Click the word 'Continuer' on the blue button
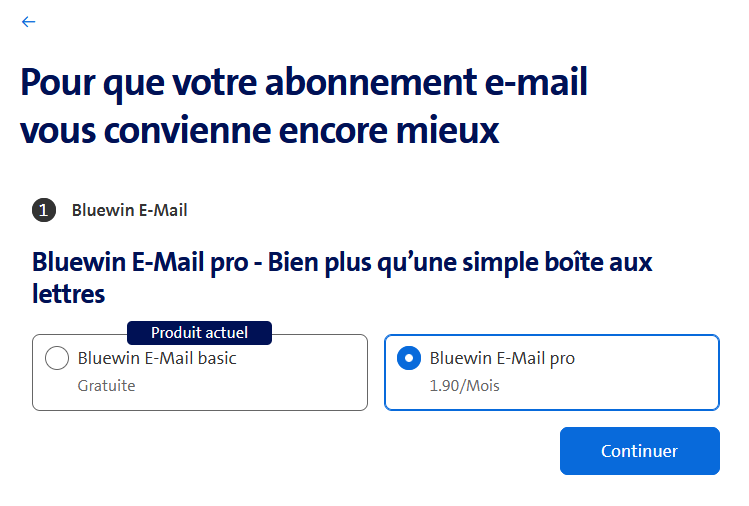The height and width of the screenshot is (506, 749). click(639, 451)
